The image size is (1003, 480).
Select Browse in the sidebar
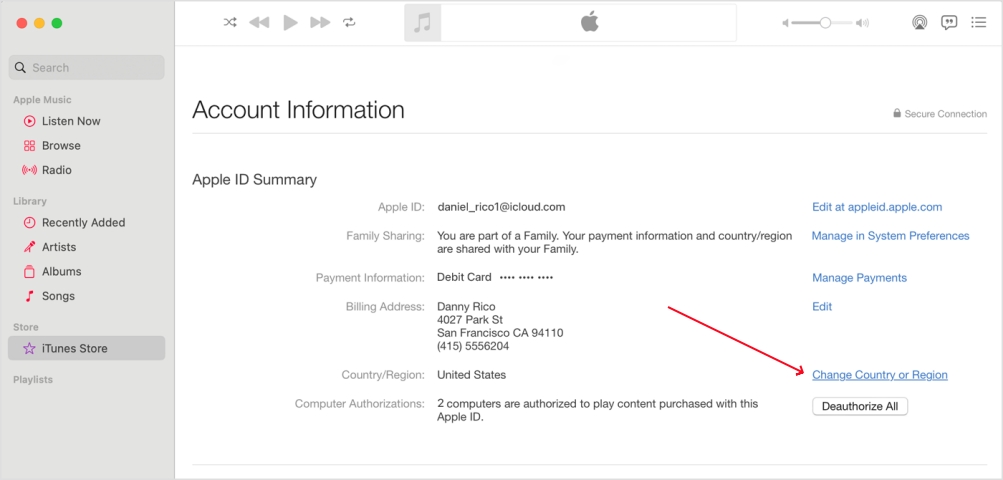coord(60,145)
